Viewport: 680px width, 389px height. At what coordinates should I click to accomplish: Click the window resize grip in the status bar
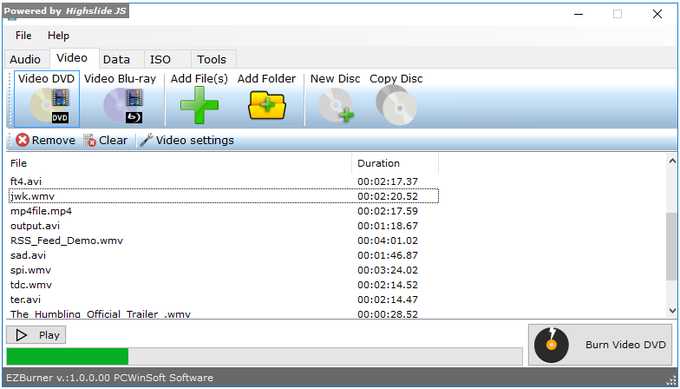point(672,380)
